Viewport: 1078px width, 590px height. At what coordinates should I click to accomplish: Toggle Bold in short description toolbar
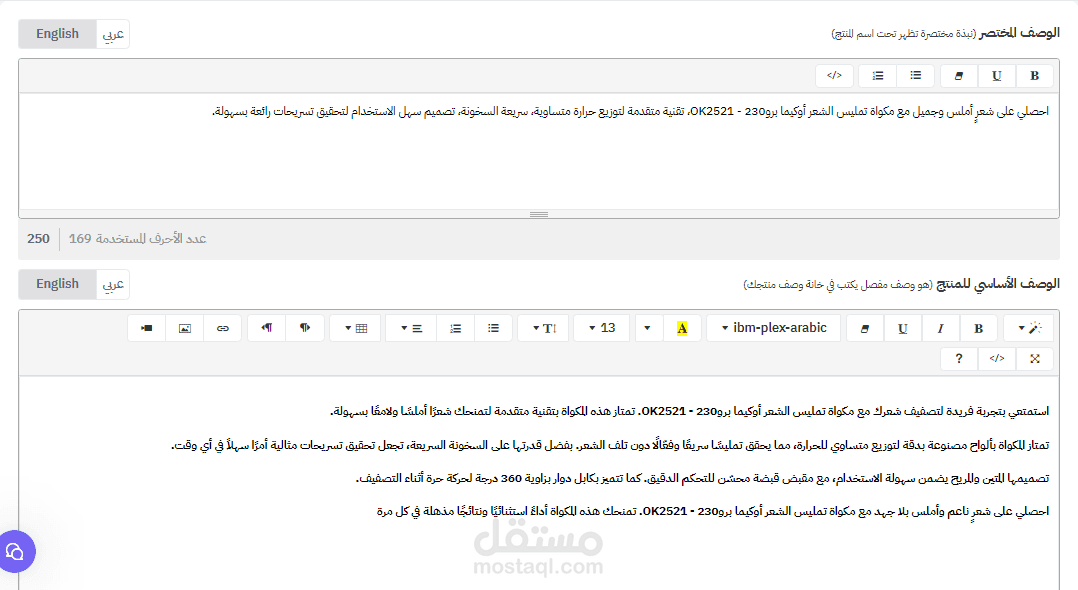[x=1034, y=76]
